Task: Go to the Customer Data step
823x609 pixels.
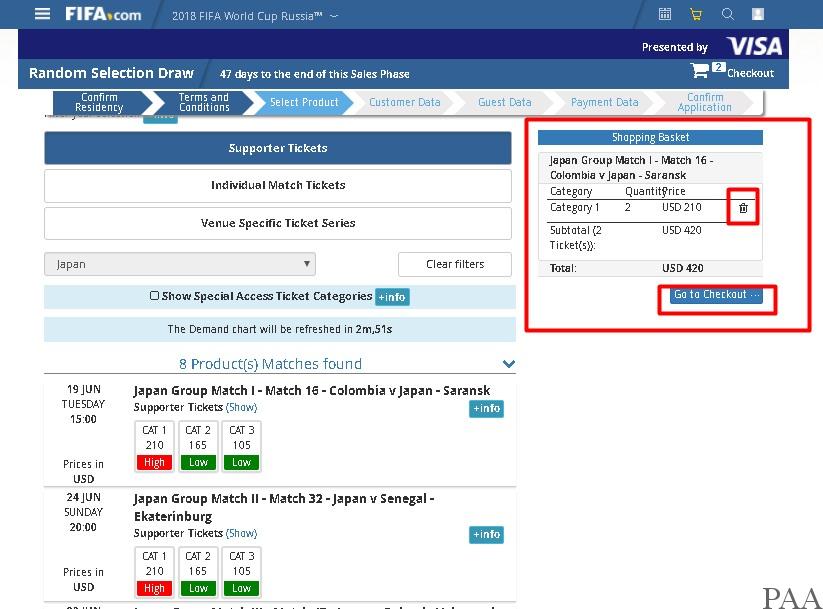Action: [405, 102]
